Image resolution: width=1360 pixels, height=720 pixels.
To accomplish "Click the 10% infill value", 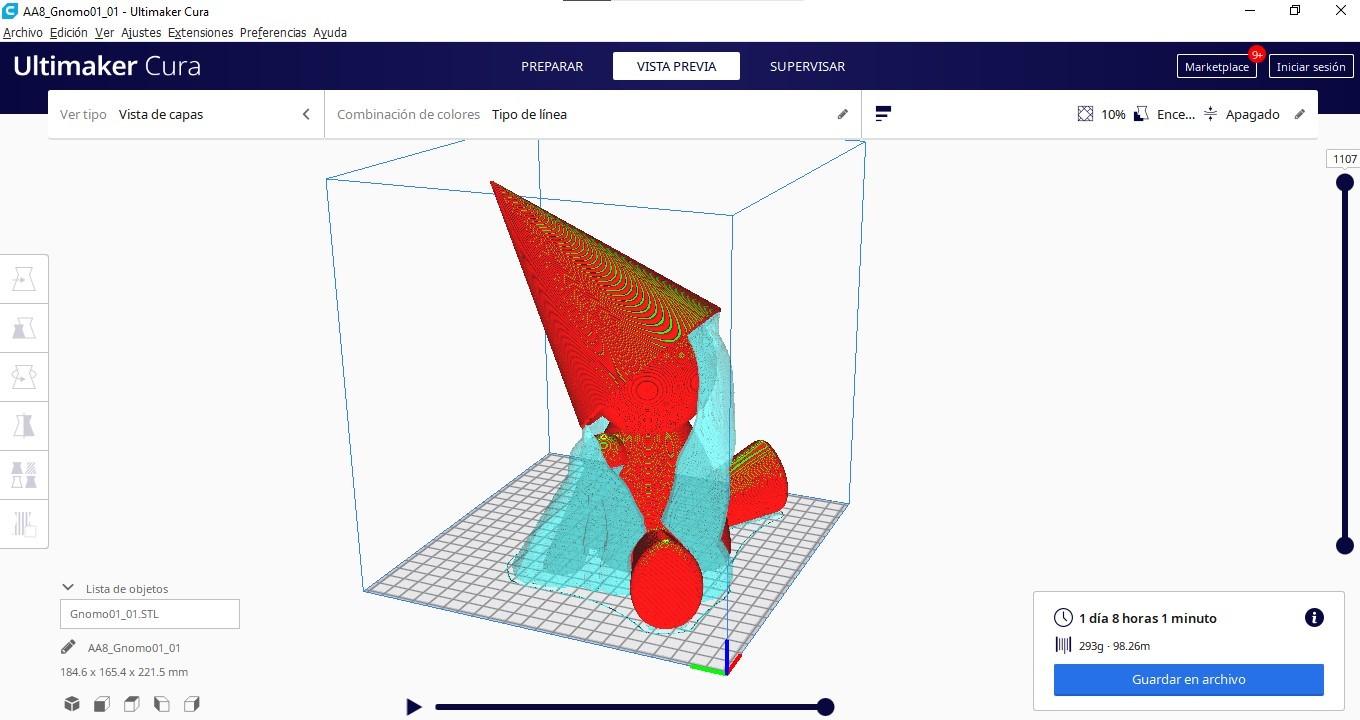I will [x=1113, y=114].
